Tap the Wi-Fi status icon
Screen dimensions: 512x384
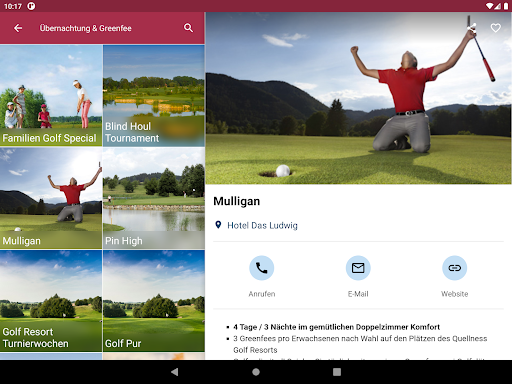click(489, 6)
